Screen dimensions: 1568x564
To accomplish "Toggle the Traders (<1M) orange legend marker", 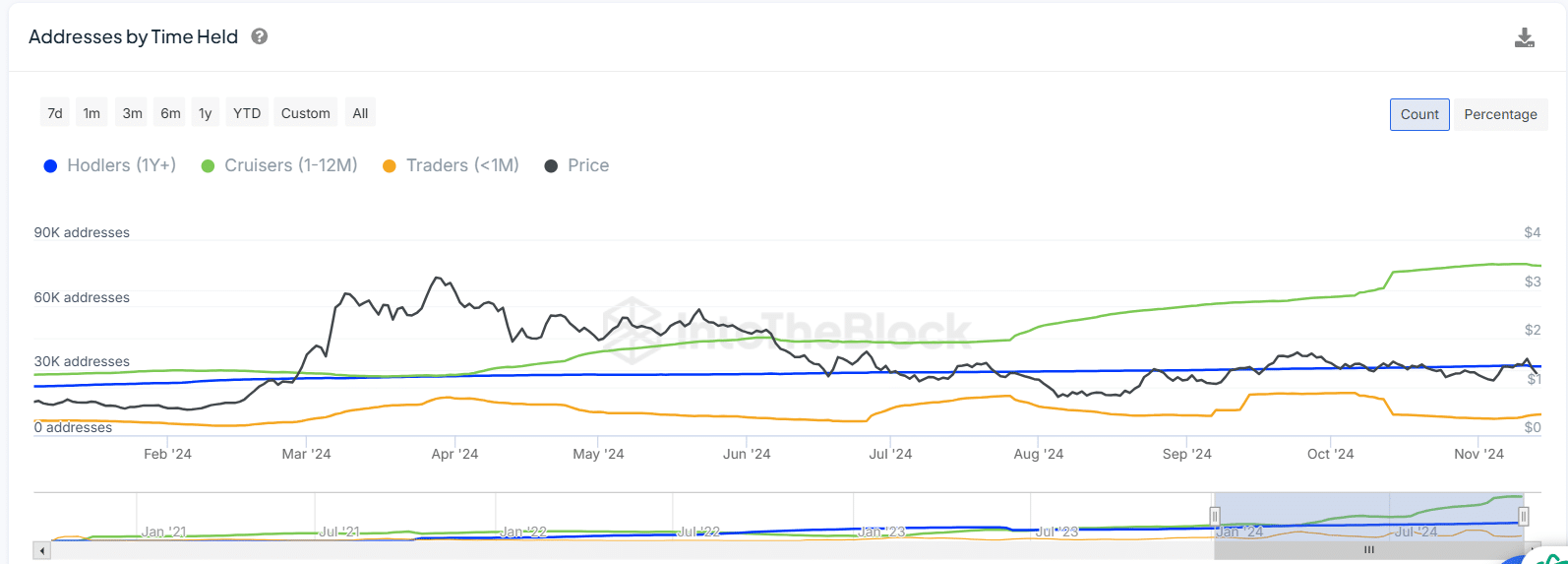I will 390,166.
